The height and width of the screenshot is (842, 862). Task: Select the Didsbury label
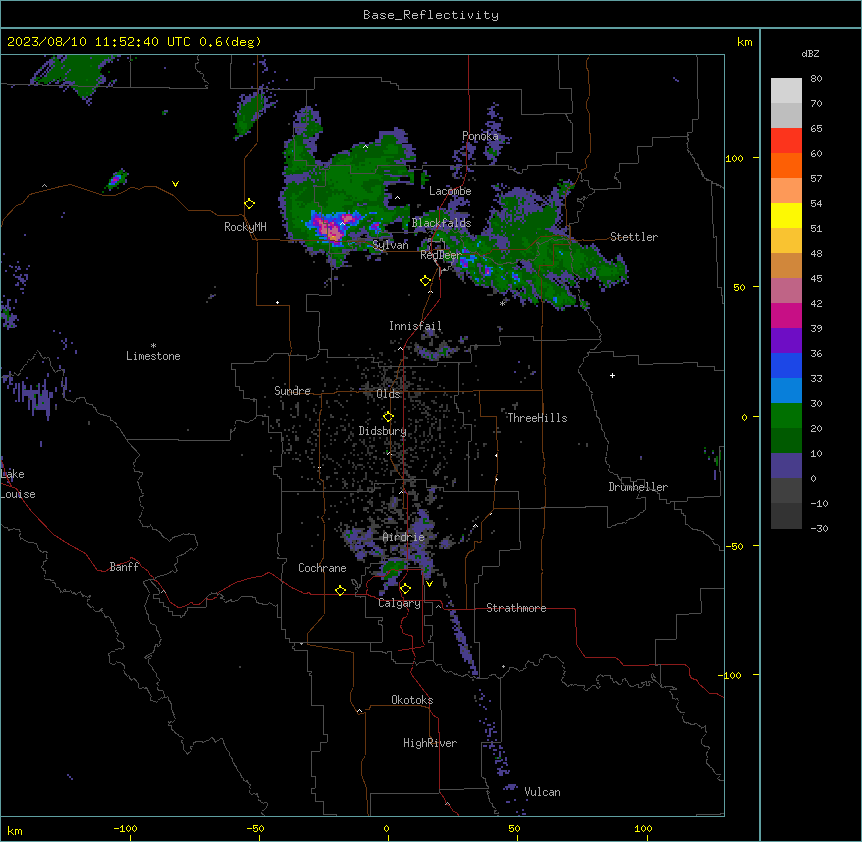point(383,431)
